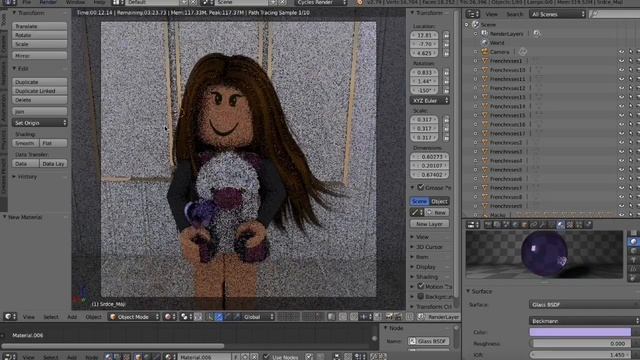The width and height of the screenshot is (640, 360).
Task: Click the node editor type icon
Action: 10,357
